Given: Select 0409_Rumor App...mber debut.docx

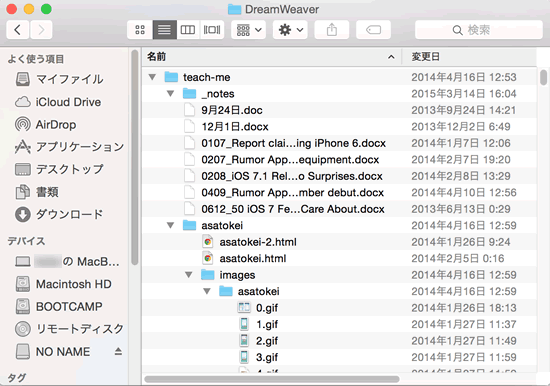Looking at the screenshot, I should (x=340, y=193).
